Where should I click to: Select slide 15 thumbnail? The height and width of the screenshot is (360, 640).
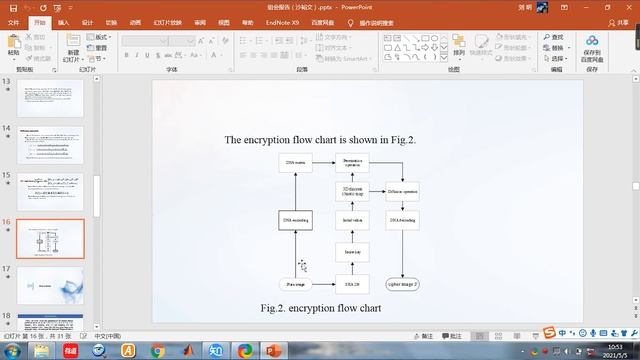pyautogui.click(x=50, y=192)
